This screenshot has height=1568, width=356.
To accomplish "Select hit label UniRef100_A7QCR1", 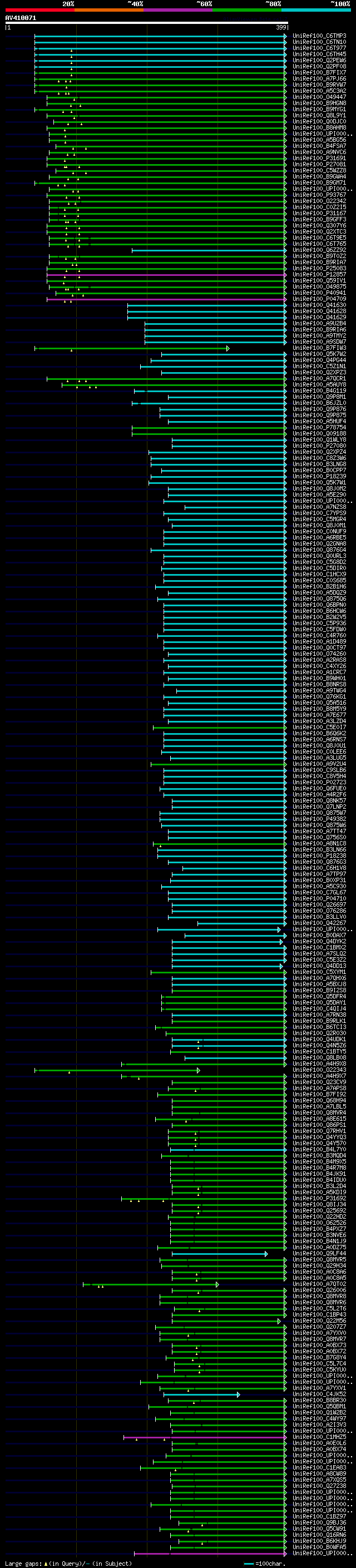I will tap(319, 379).
